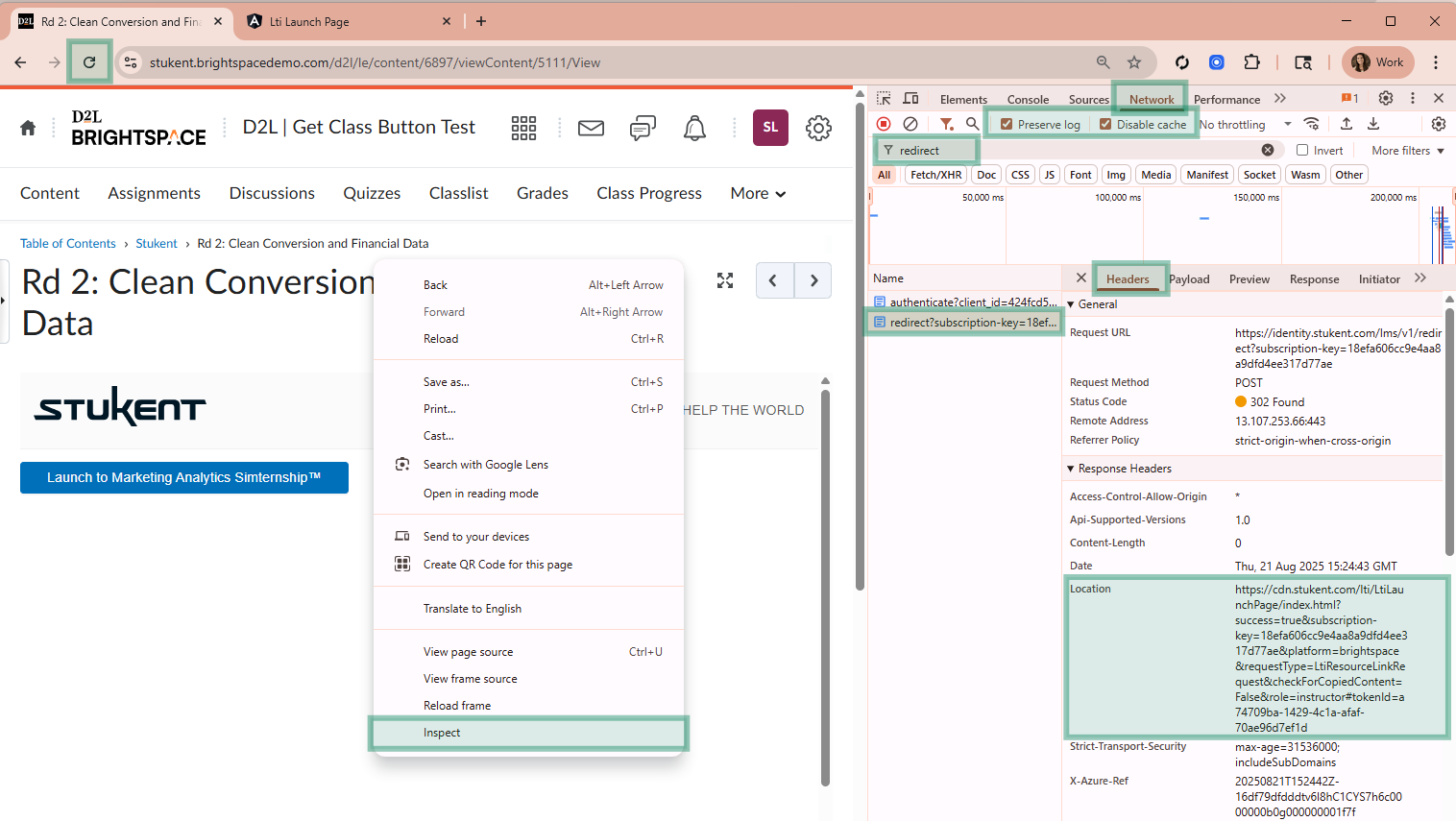Stop recording the network log
The image size is (1456, 821).
click(884, 124)
